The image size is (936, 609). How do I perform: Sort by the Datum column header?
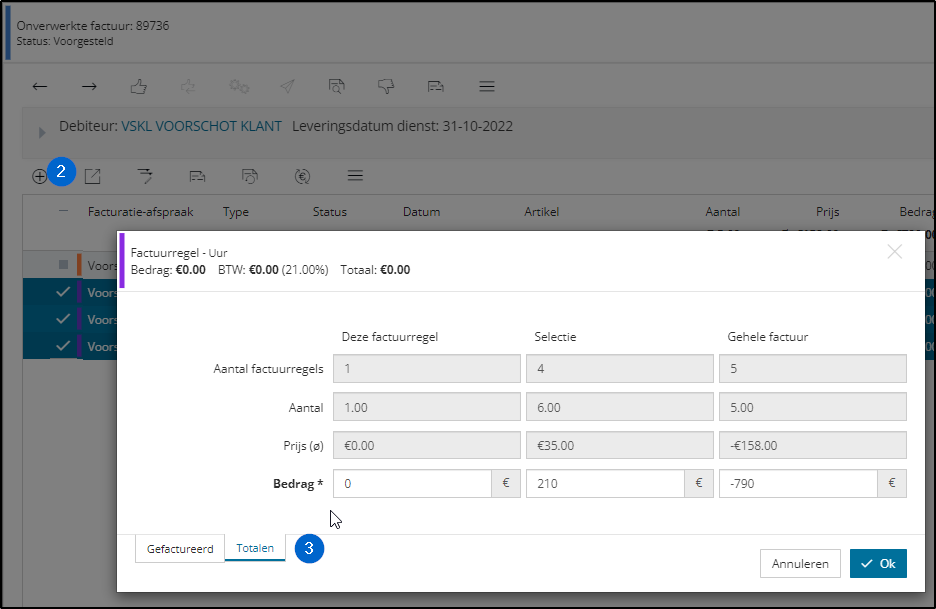[x=421, y=212]
